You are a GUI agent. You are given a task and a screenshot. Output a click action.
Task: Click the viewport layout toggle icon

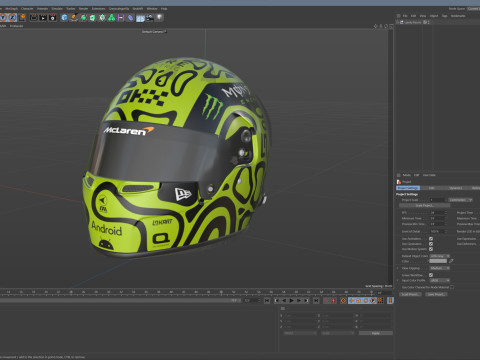[x=391, y=26]
